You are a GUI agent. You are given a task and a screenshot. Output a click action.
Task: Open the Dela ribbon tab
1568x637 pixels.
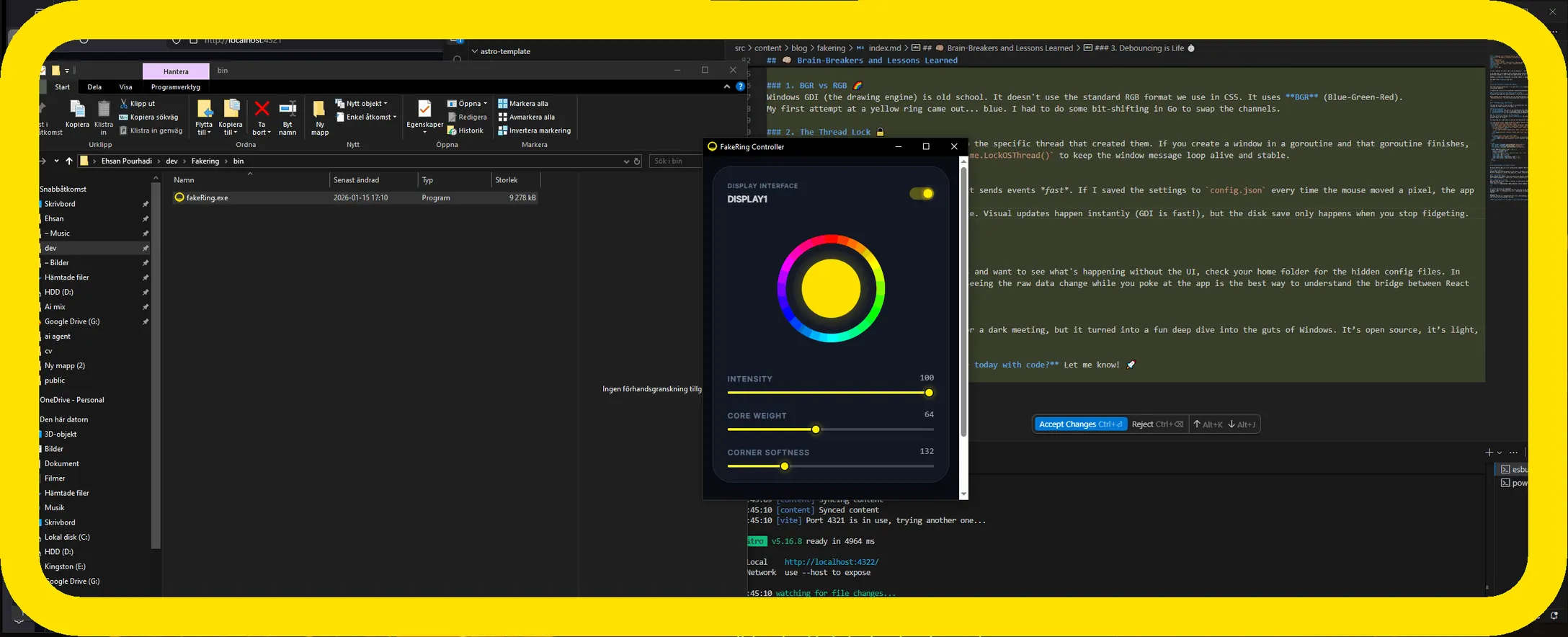click(94, 87)
